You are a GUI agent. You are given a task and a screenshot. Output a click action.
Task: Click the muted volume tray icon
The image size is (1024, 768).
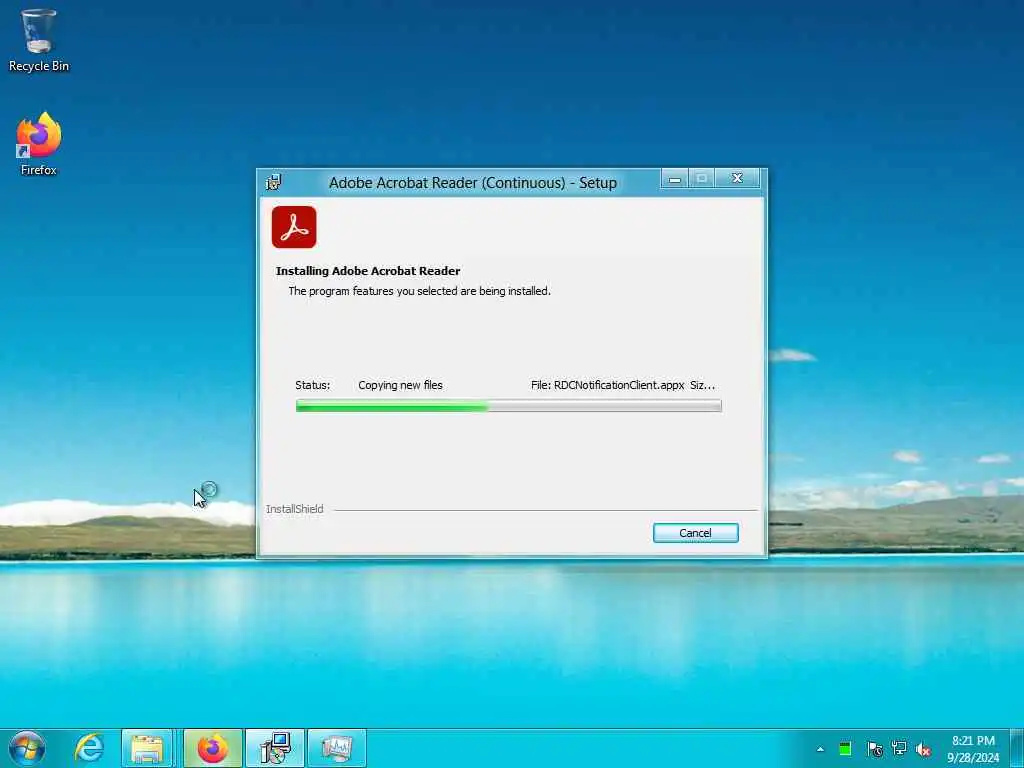(x=923, y=749)
